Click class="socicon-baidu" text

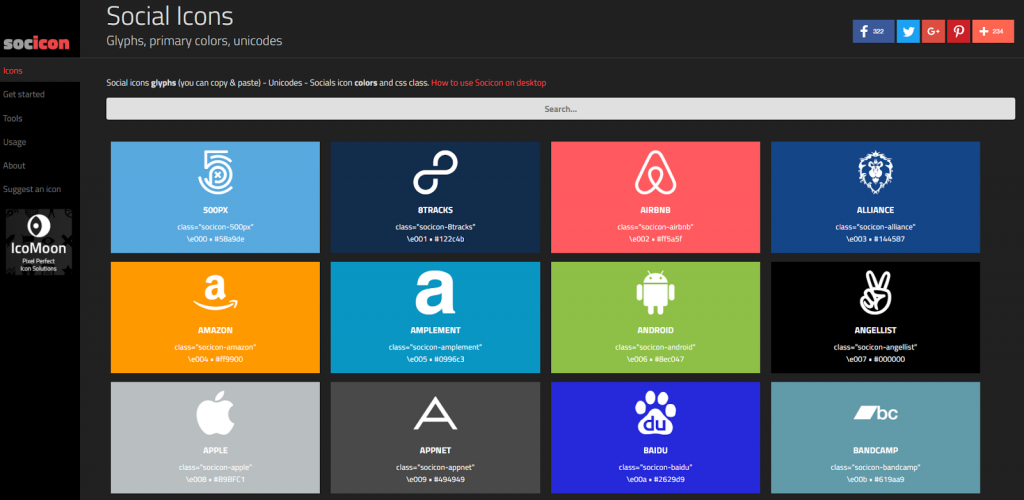655,467
